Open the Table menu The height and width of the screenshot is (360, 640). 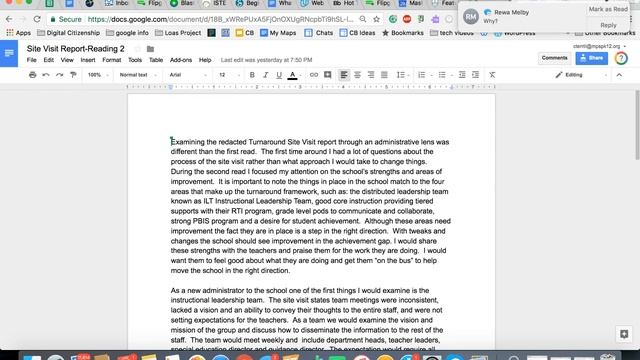click(x=156, y=60)
